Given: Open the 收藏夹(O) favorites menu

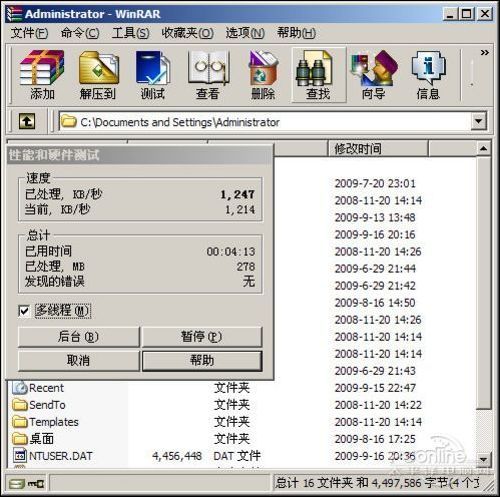Looking at the screenshot, I should click(187, 33).
